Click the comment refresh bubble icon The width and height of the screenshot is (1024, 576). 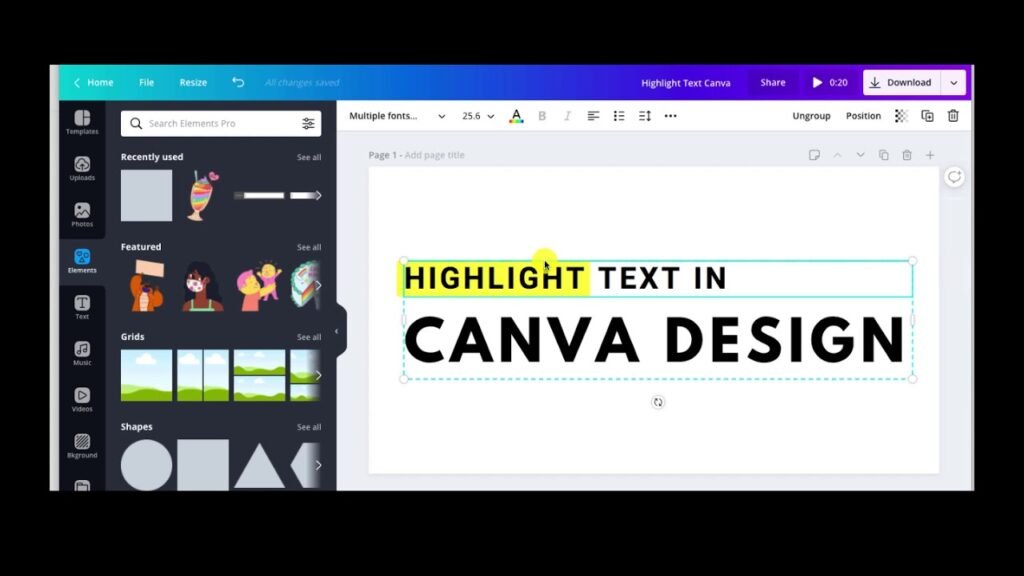pos(954,177)
